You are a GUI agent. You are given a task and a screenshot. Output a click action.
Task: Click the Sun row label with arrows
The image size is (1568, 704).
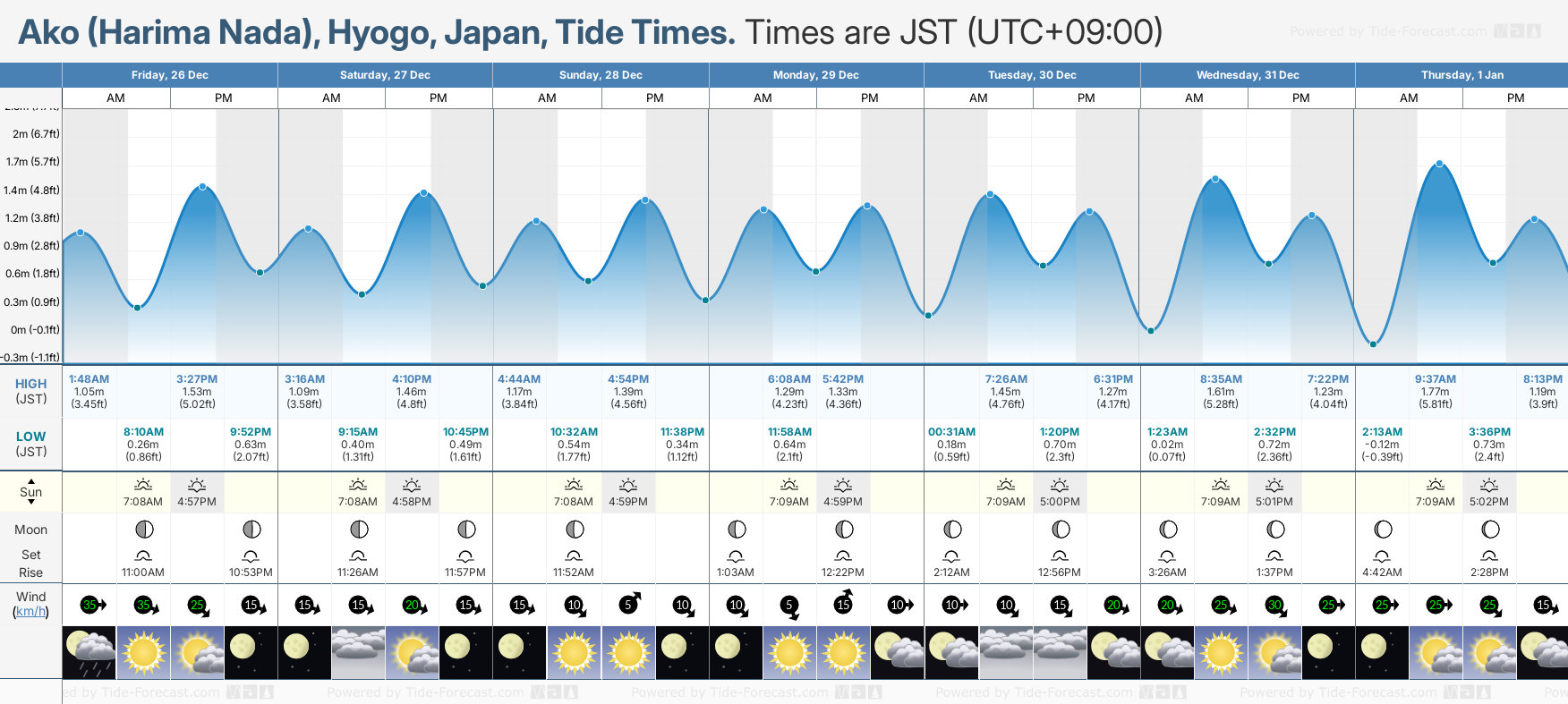tap(31, 492)
